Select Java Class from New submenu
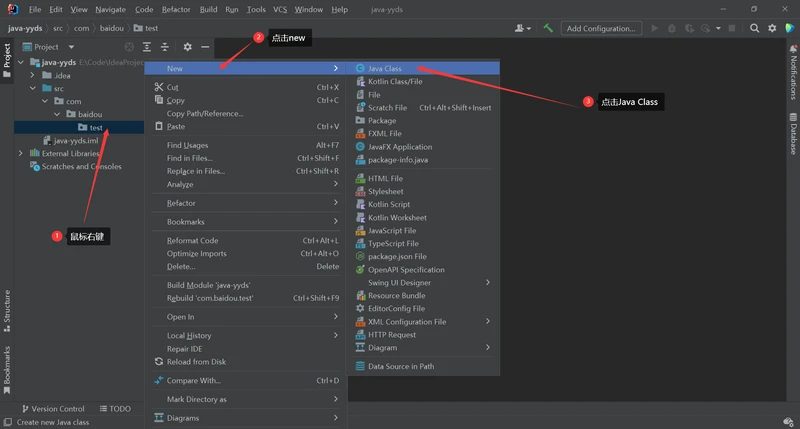Screen dimensions: 800x429 [385, 68]
